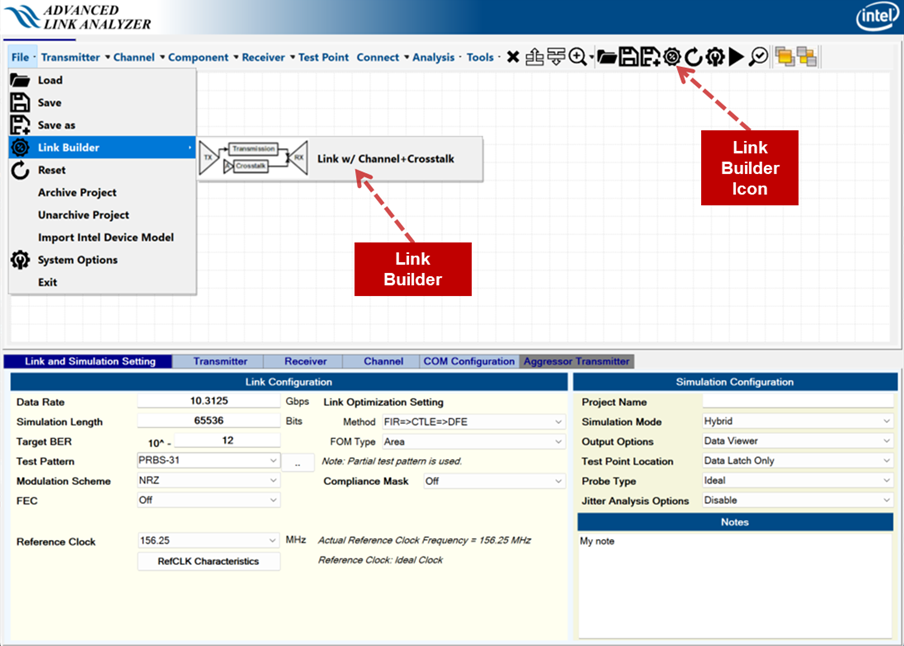Screen dimensions: 904x646
Task: Switch to Aggressor Transmitter tab
Action: (577, 362)
